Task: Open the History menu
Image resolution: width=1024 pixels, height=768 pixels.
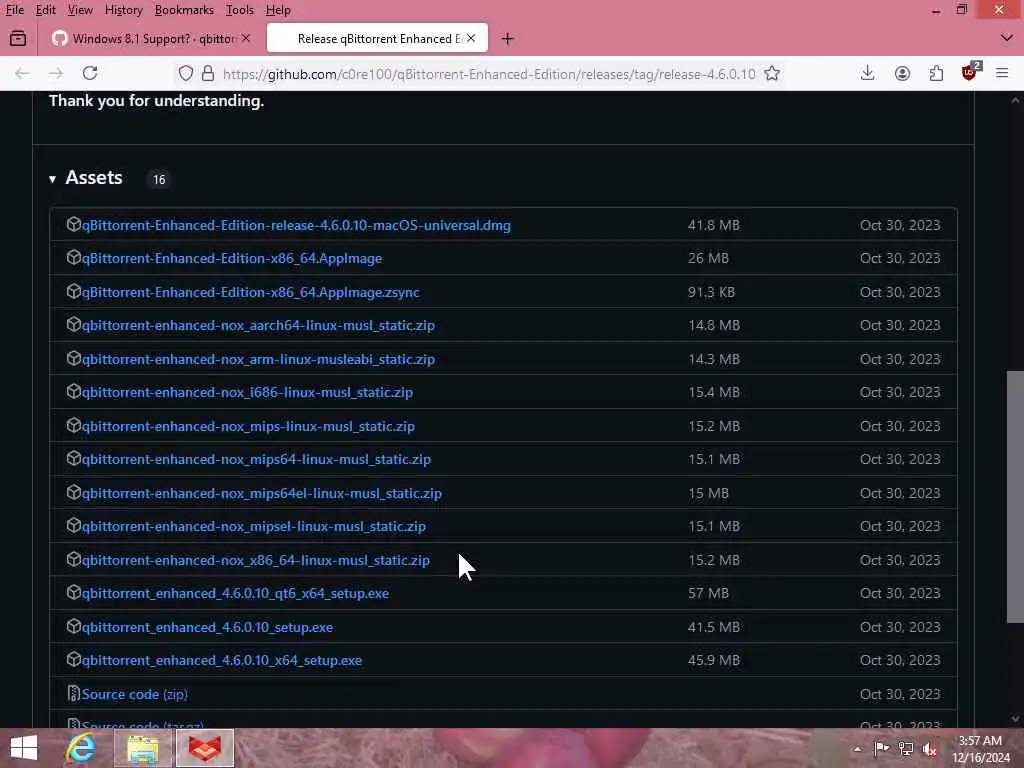Action: pos(123,10)
